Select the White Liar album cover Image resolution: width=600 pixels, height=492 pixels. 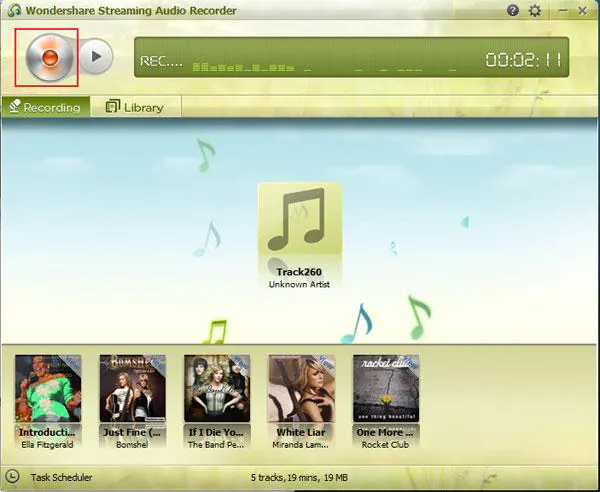click(301, 388)
